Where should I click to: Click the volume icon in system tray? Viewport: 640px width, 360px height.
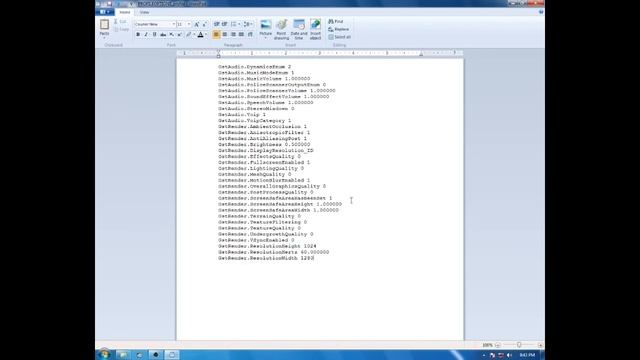click(509, 355)
